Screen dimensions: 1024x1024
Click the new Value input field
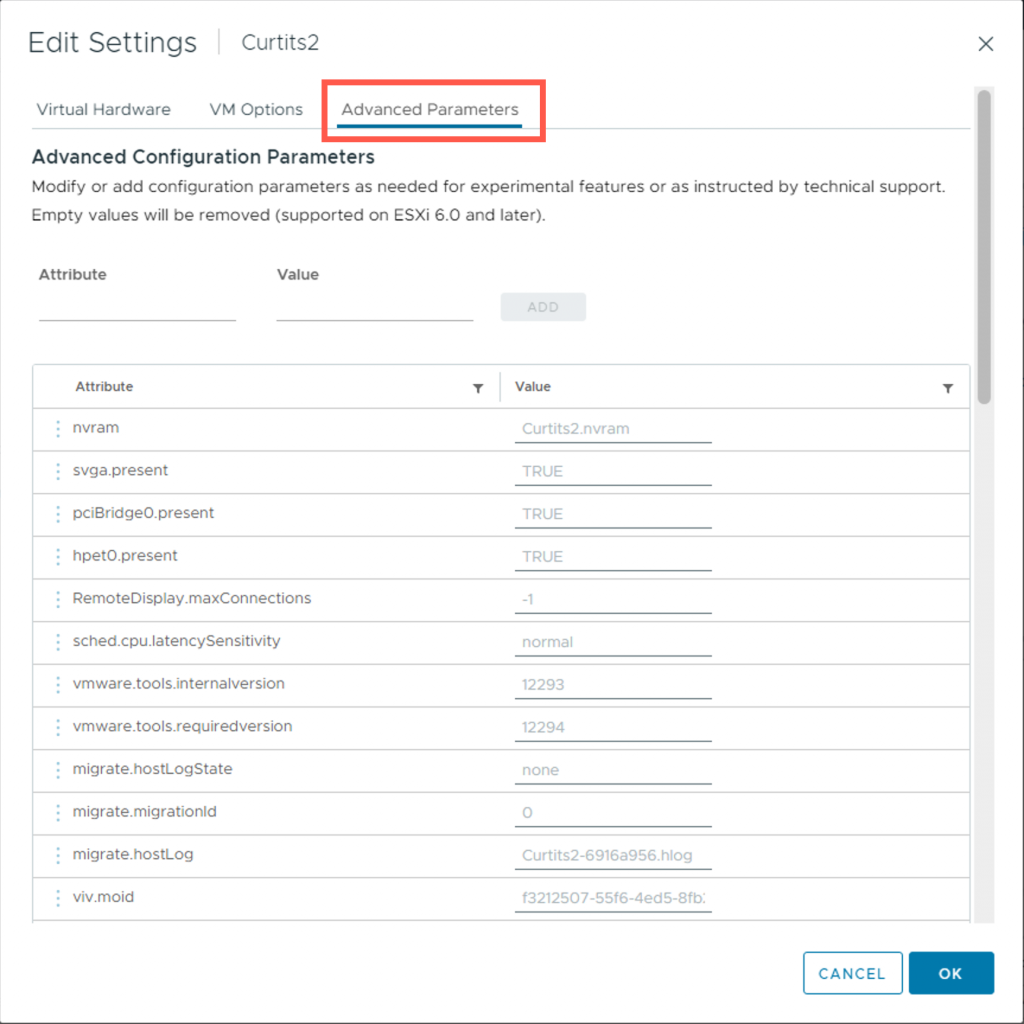pos(375,307)
